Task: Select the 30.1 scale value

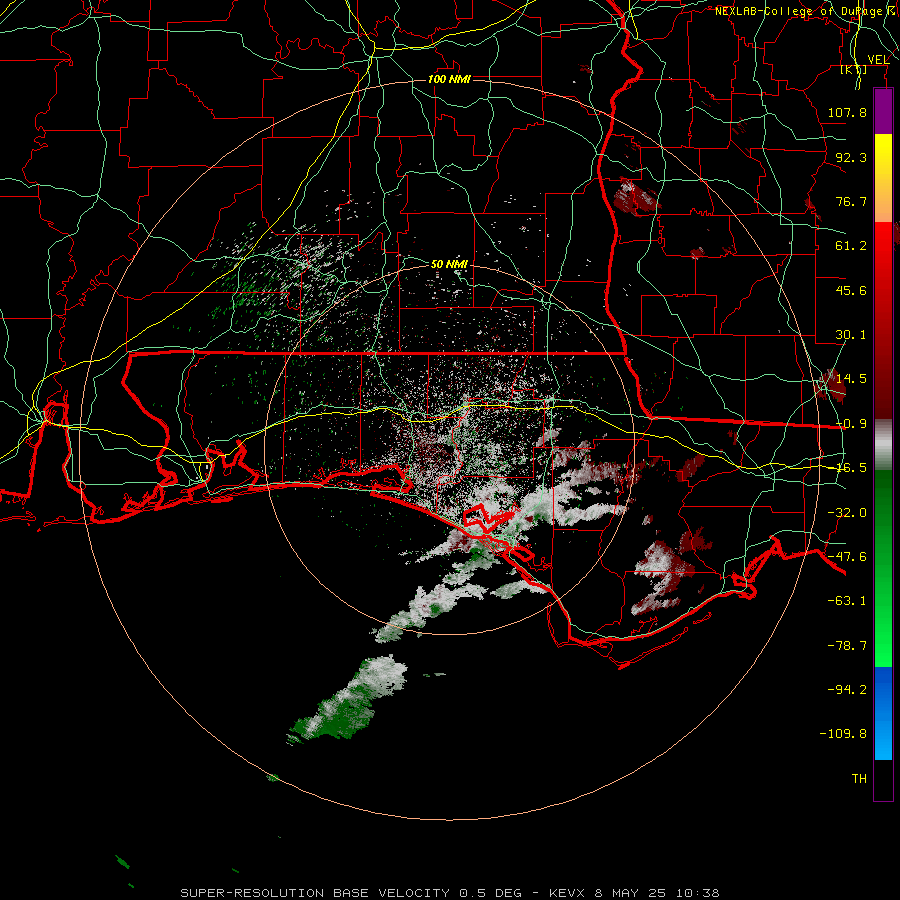Action: pyautogui.click(x=851, y=335)
